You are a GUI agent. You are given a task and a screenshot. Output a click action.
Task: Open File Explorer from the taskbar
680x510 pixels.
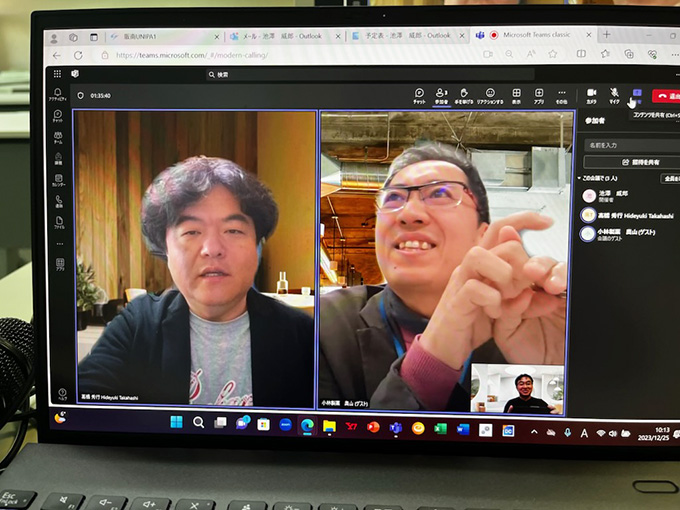click(x=329, y=426)
